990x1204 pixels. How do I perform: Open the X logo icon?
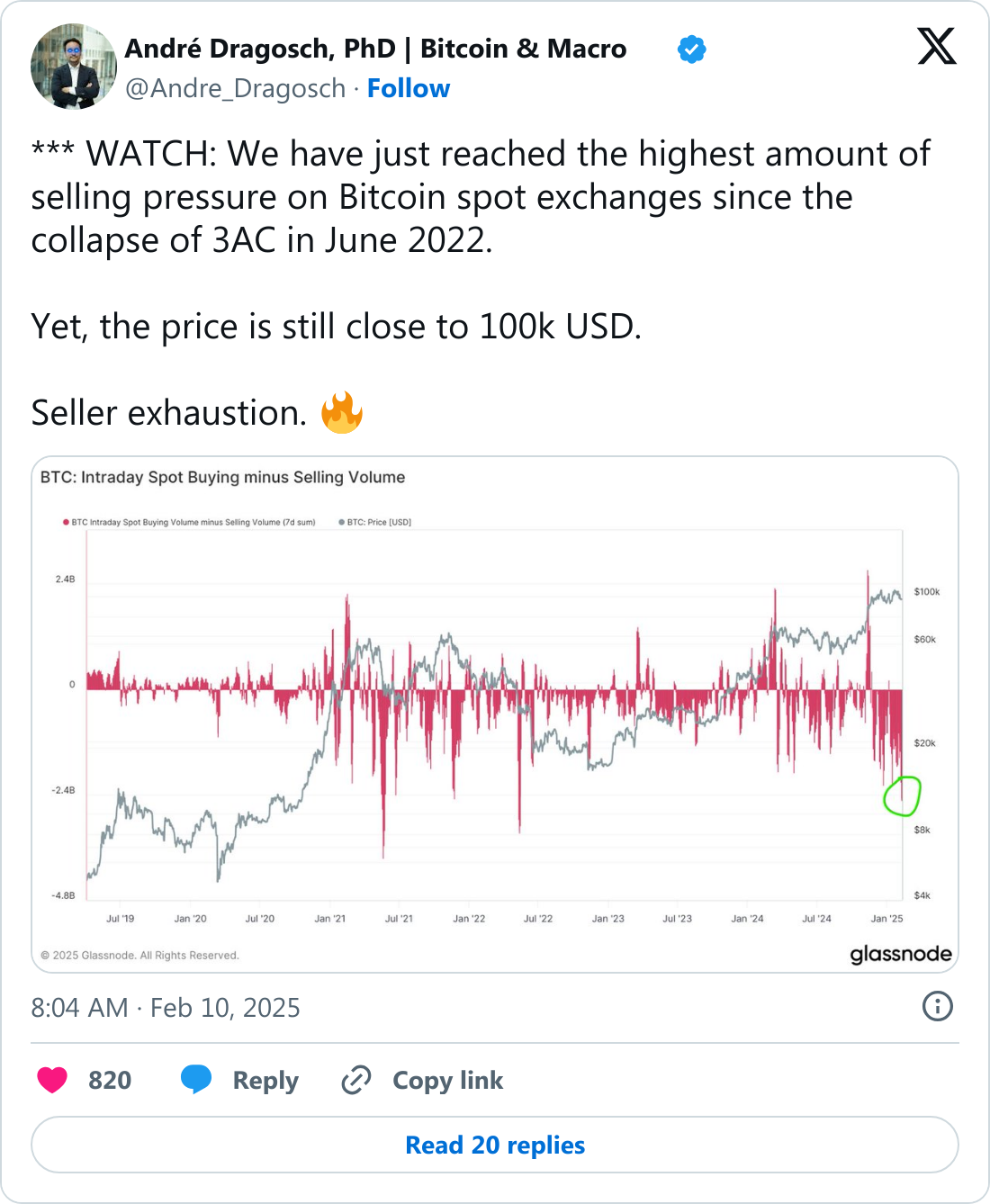click(x=937, y=46)
